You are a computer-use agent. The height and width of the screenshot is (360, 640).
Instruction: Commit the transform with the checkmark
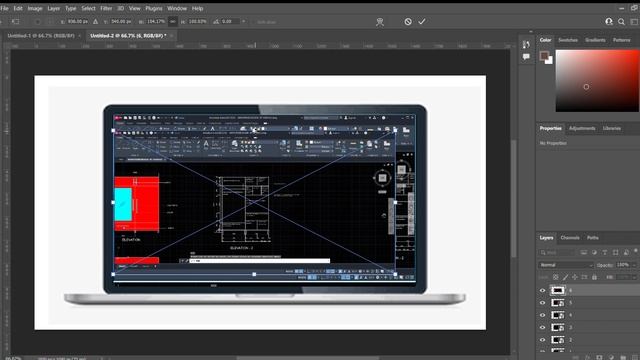(x=422, y=22)
